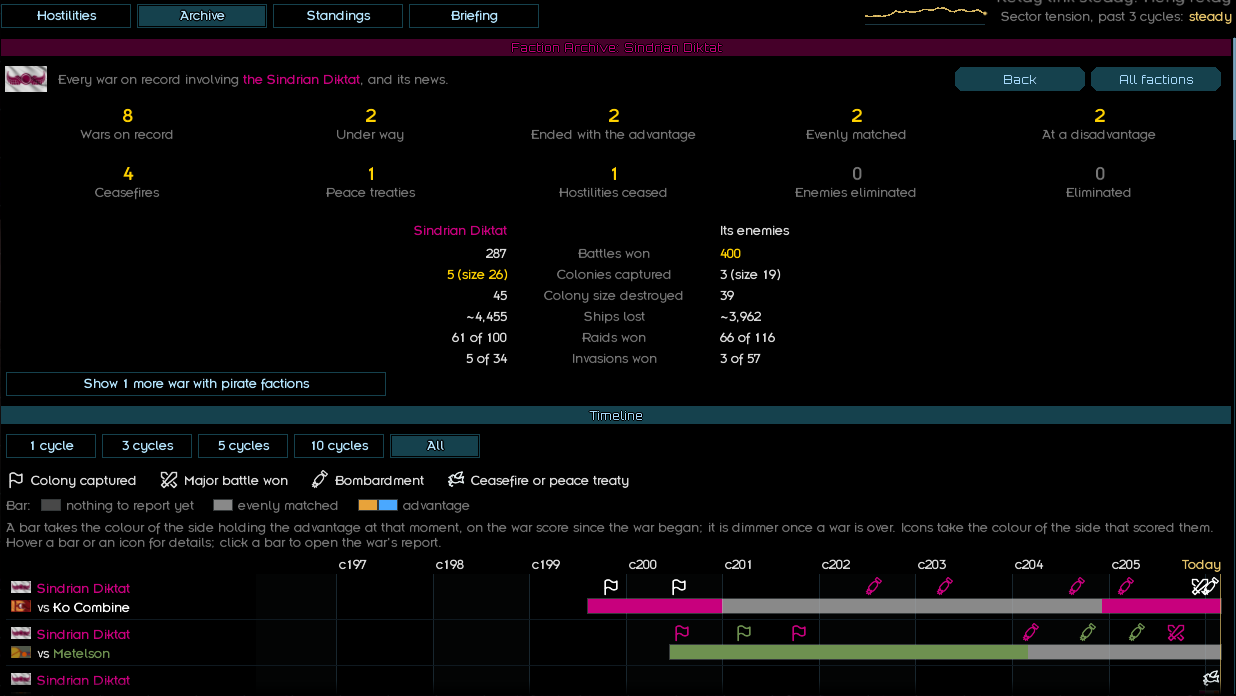This screenshot has height=696, width=1236.
Task: Open the Hostilities tab
Action: coord(67,16)
